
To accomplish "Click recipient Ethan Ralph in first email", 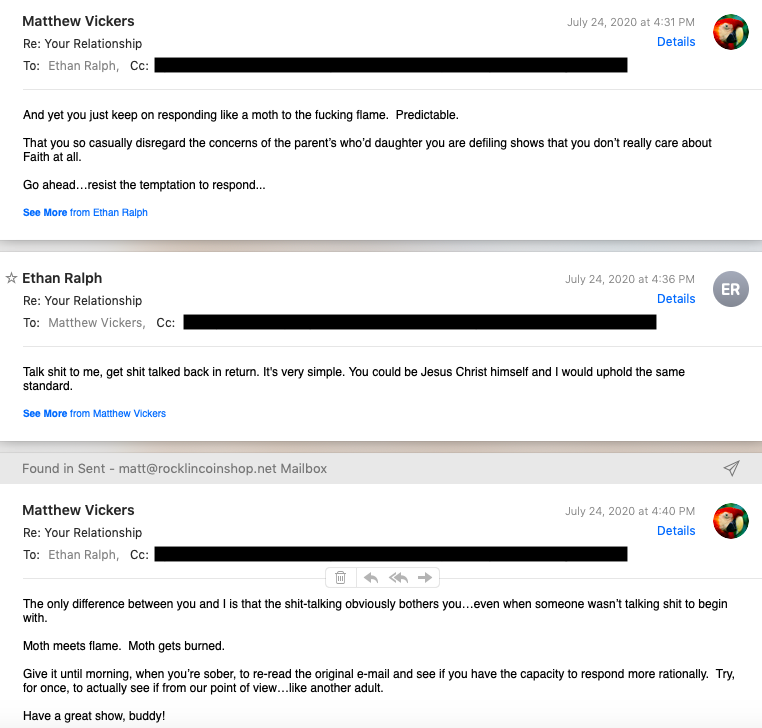I will click(x=83, y=66).
